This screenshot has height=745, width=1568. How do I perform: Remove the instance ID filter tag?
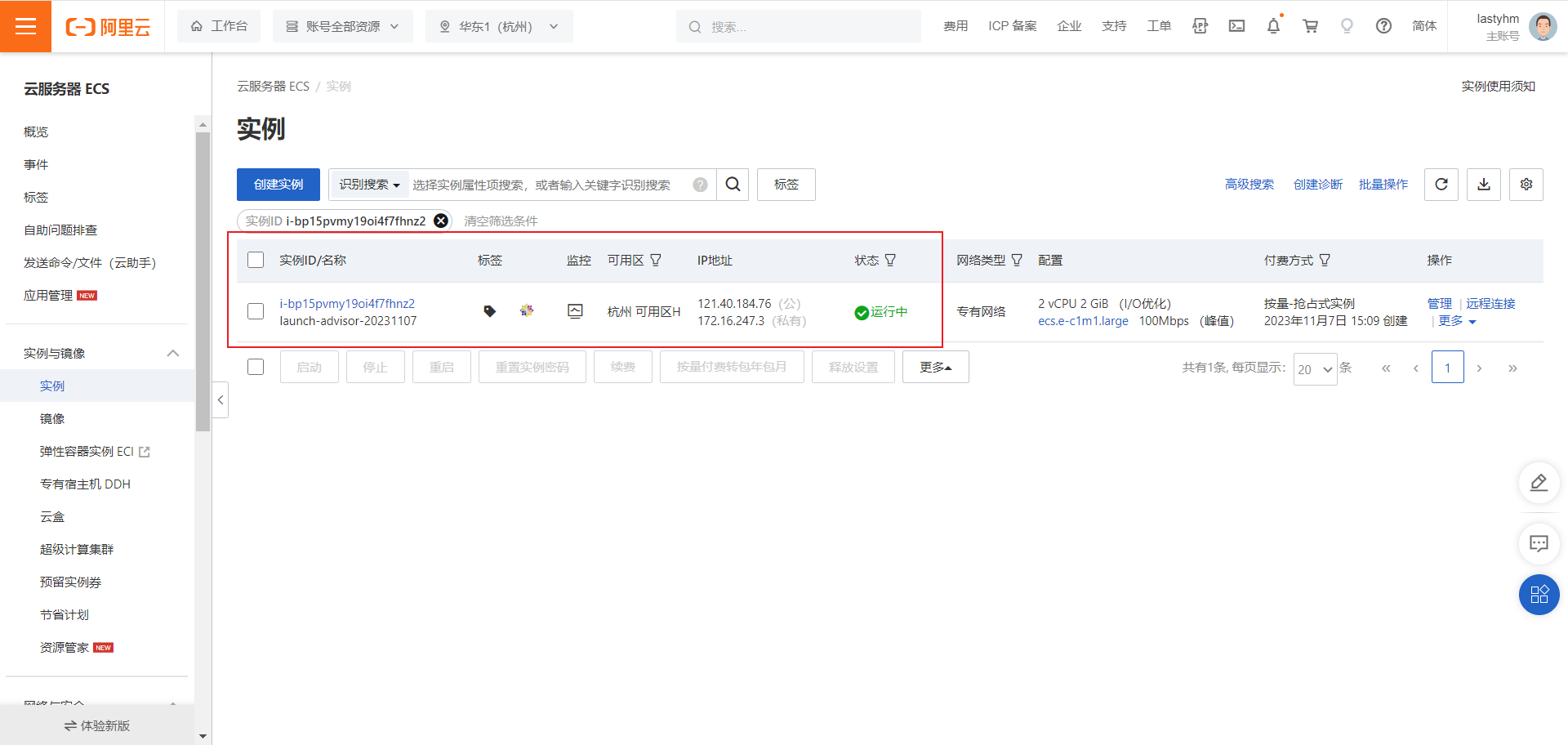441,221
